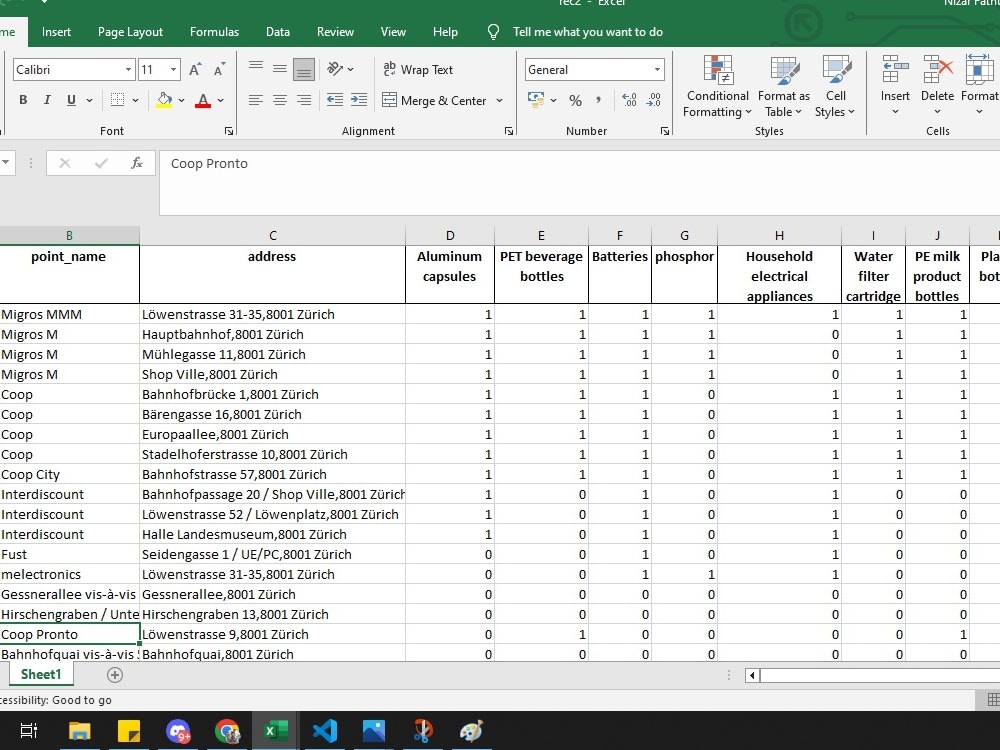Add a new sheet with plus icon
The height and width of the screenshot is (750, 1000).
click(x=115, y=675)
